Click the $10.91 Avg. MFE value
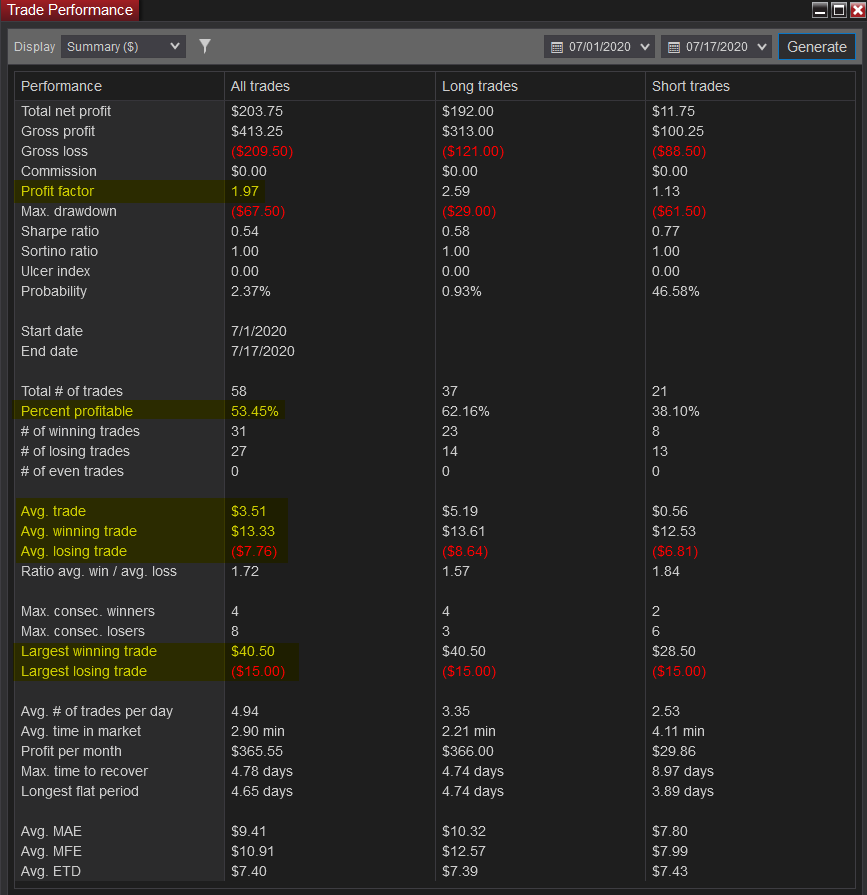 pos(252,851)
